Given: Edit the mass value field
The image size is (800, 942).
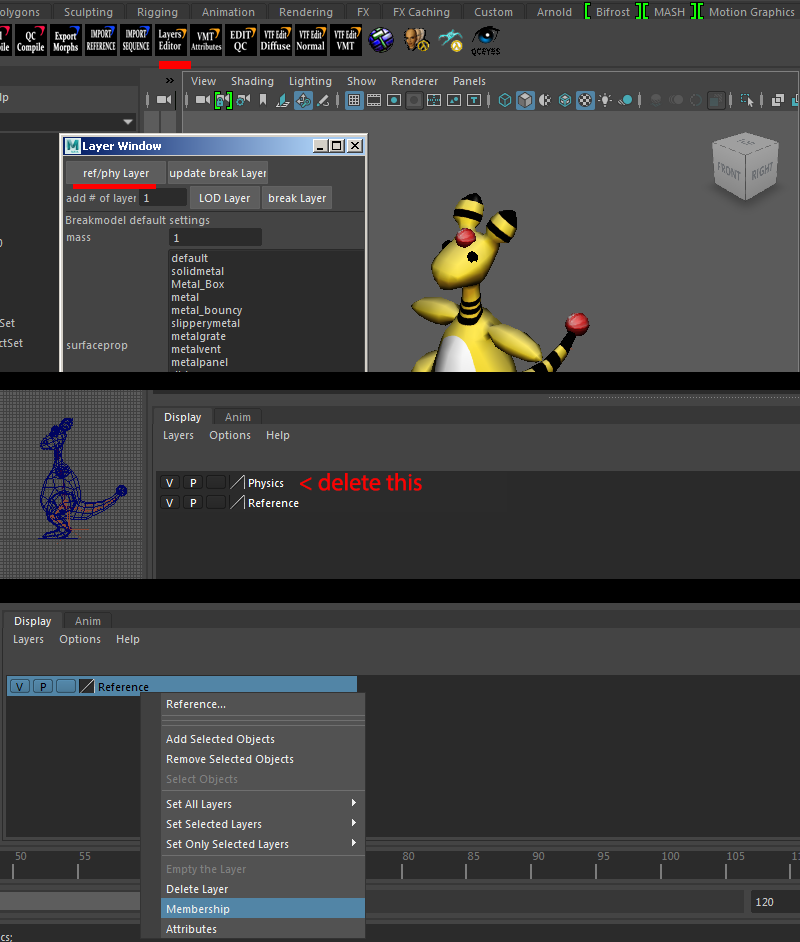Looking at the screenshot, I should click(215, 238).
